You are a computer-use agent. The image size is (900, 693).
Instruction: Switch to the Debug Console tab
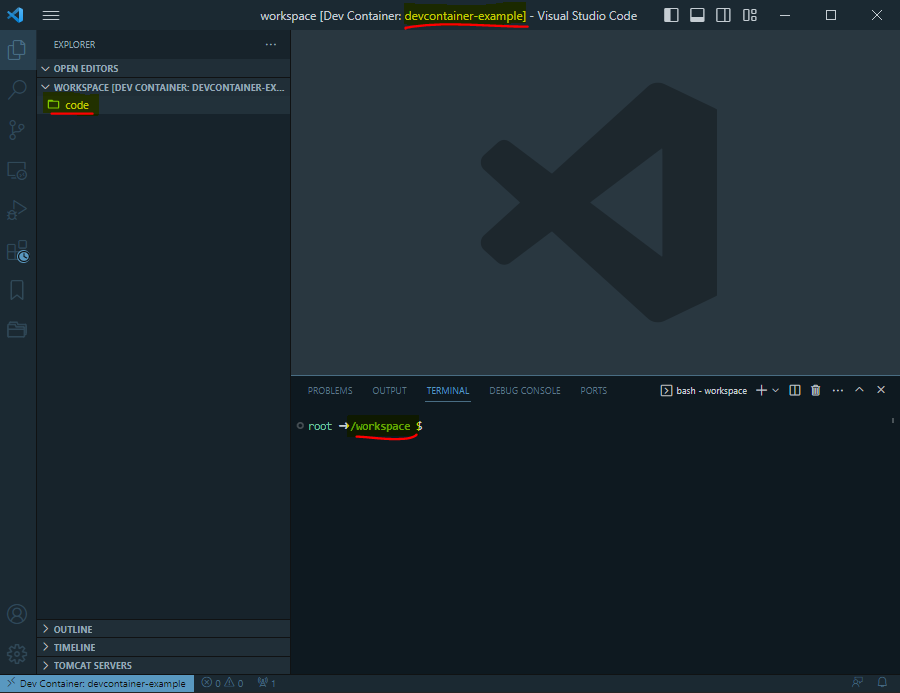[525, 390]
